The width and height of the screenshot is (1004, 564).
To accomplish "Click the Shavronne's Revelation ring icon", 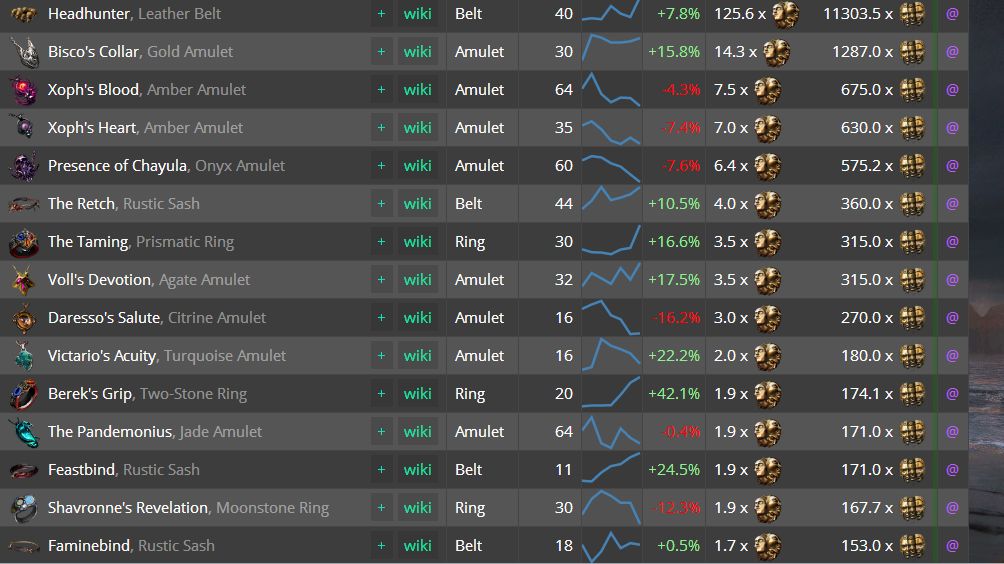I will (x=24, y=508).
